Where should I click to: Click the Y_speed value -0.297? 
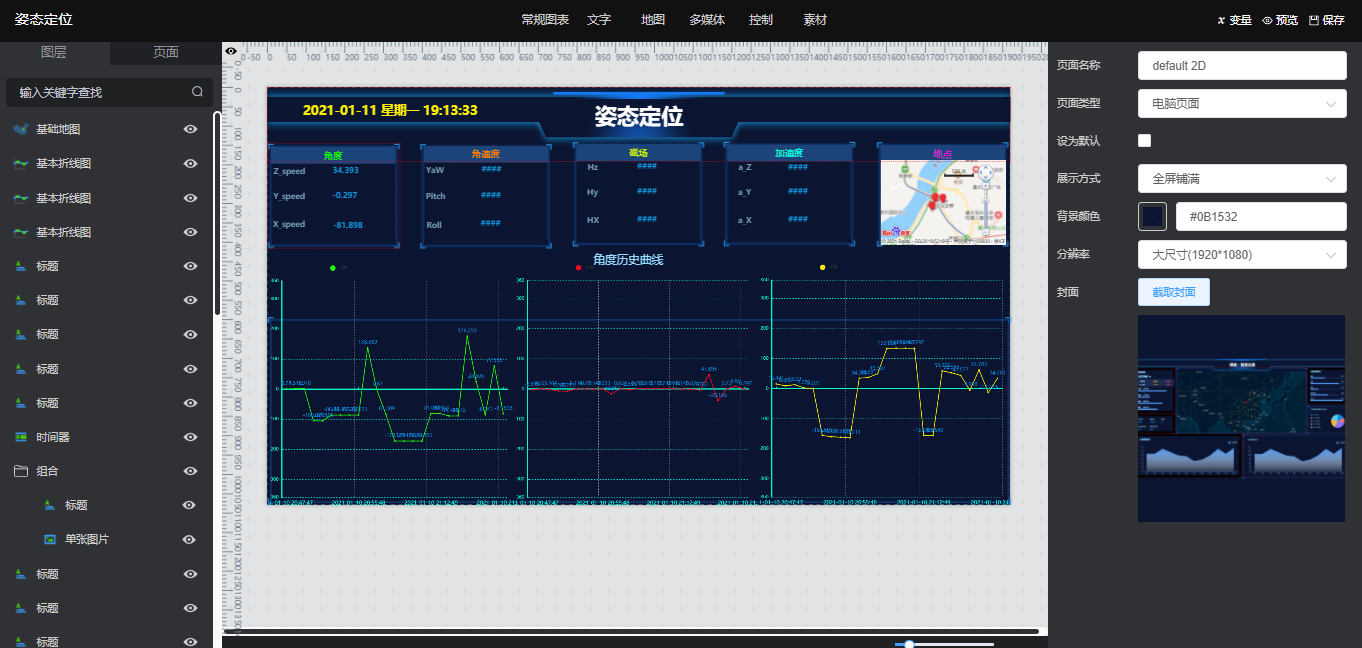point(345,195)
